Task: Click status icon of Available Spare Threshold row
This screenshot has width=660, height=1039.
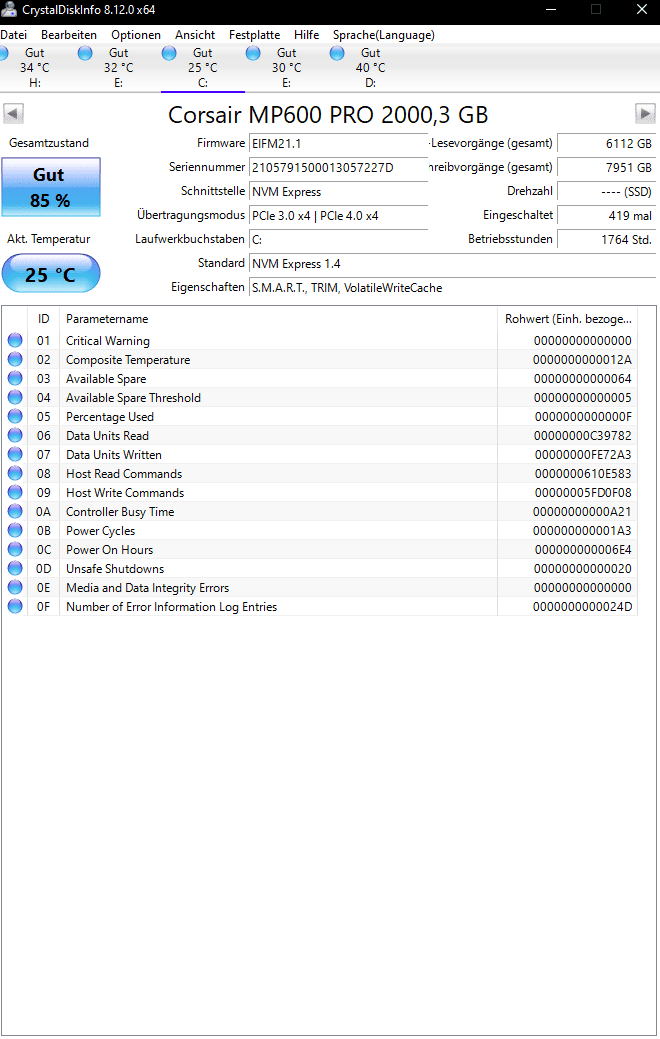Action: (15, 398)
